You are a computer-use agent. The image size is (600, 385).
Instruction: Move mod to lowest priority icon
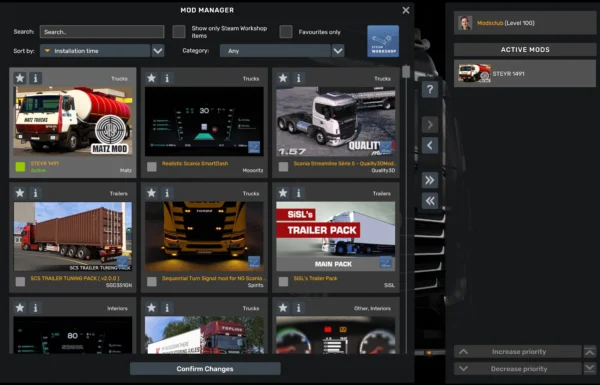coord(590,369)
